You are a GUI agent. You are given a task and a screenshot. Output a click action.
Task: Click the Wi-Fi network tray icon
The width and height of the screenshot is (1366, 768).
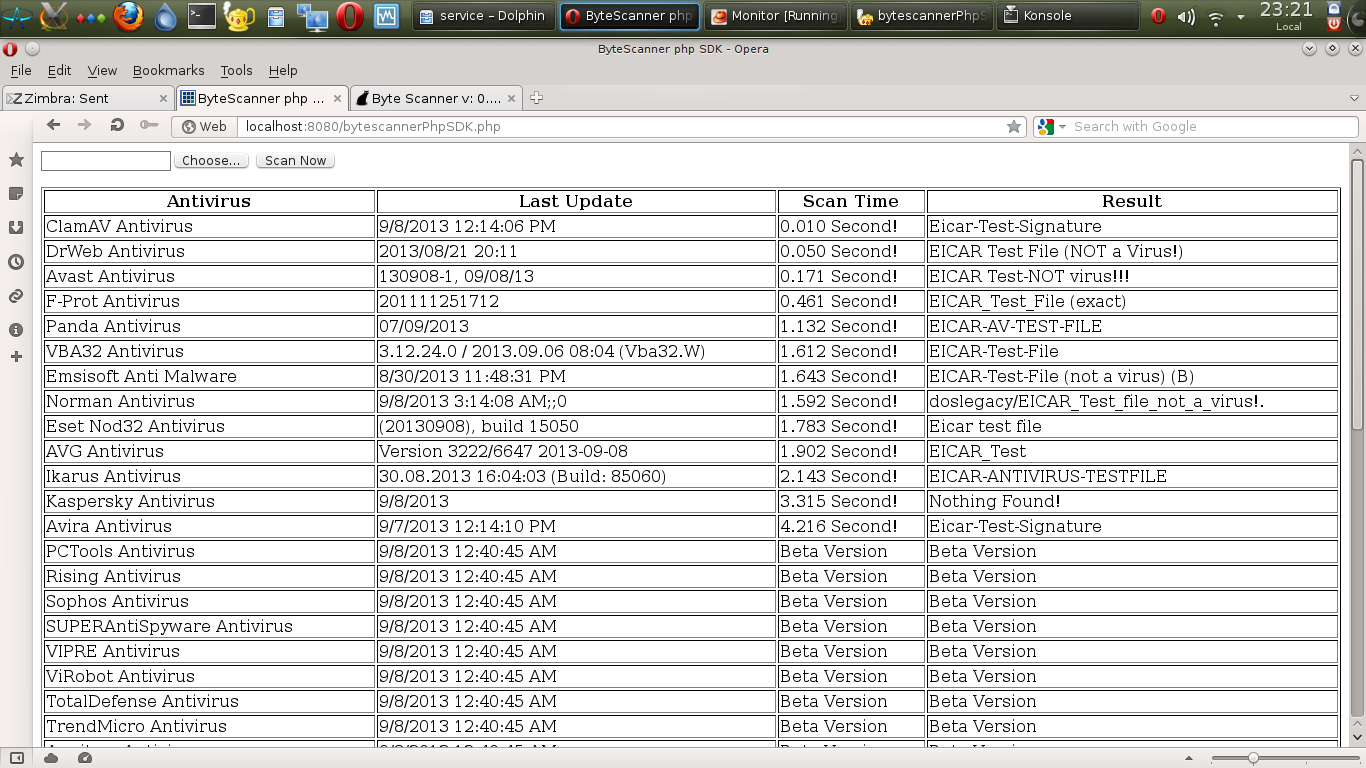click(x=1216, y=17)
